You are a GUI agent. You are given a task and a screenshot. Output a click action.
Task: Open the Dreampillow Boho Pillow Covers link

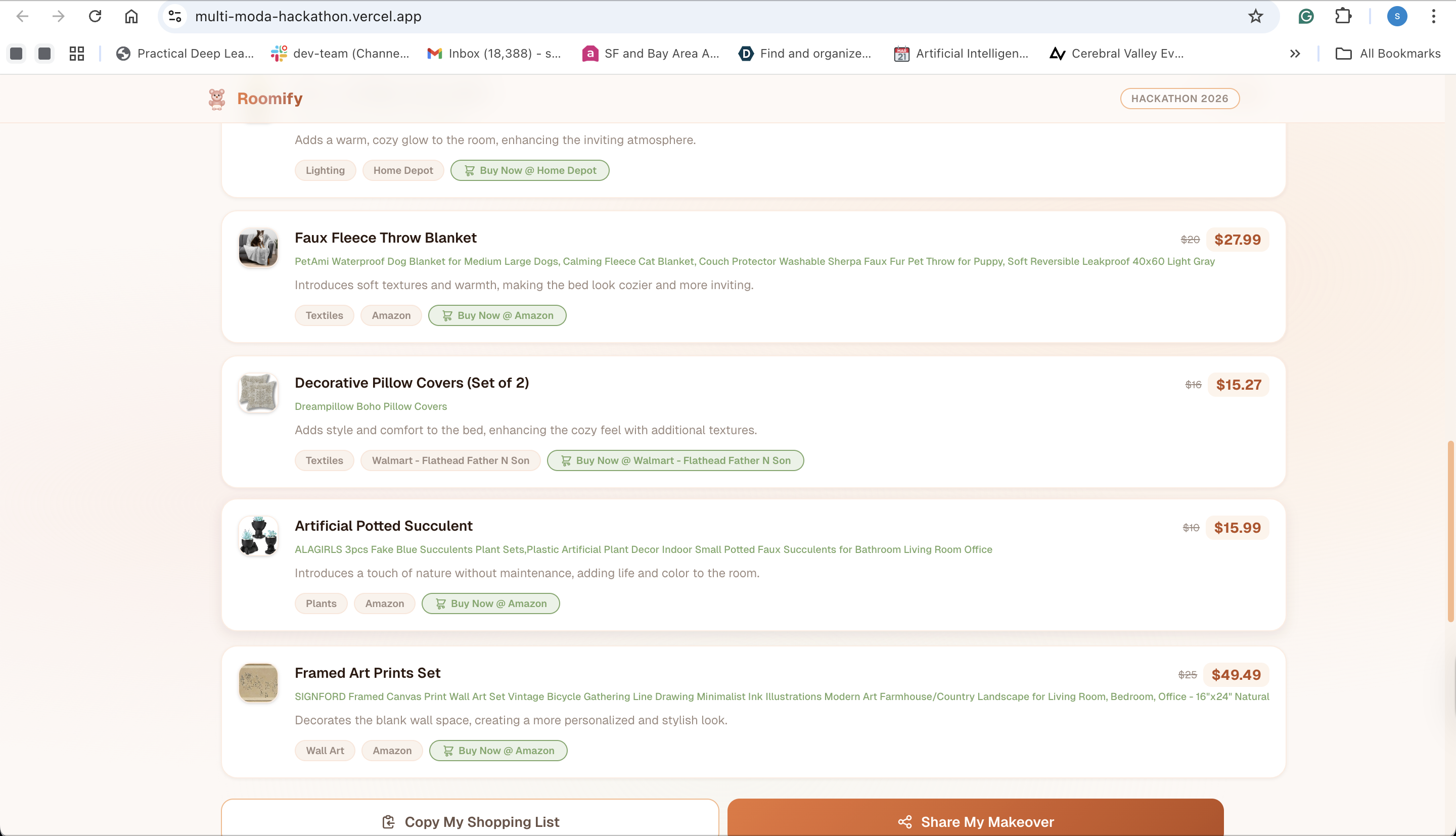pyautogui.click(x=370, y=406)
